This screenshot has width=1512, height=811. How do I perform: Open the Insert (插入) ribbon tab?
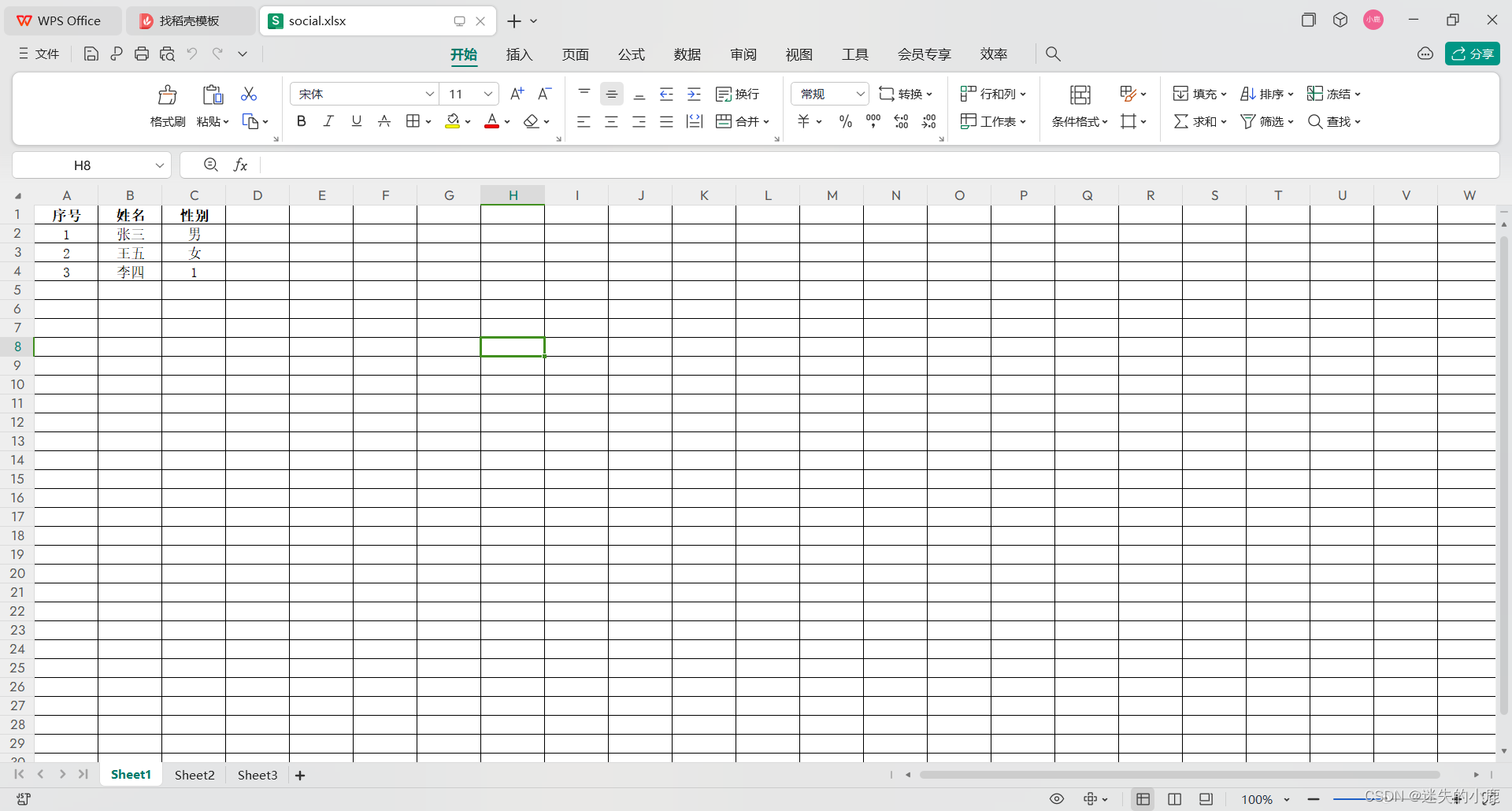pyautogui.click(x=519, y=54)
